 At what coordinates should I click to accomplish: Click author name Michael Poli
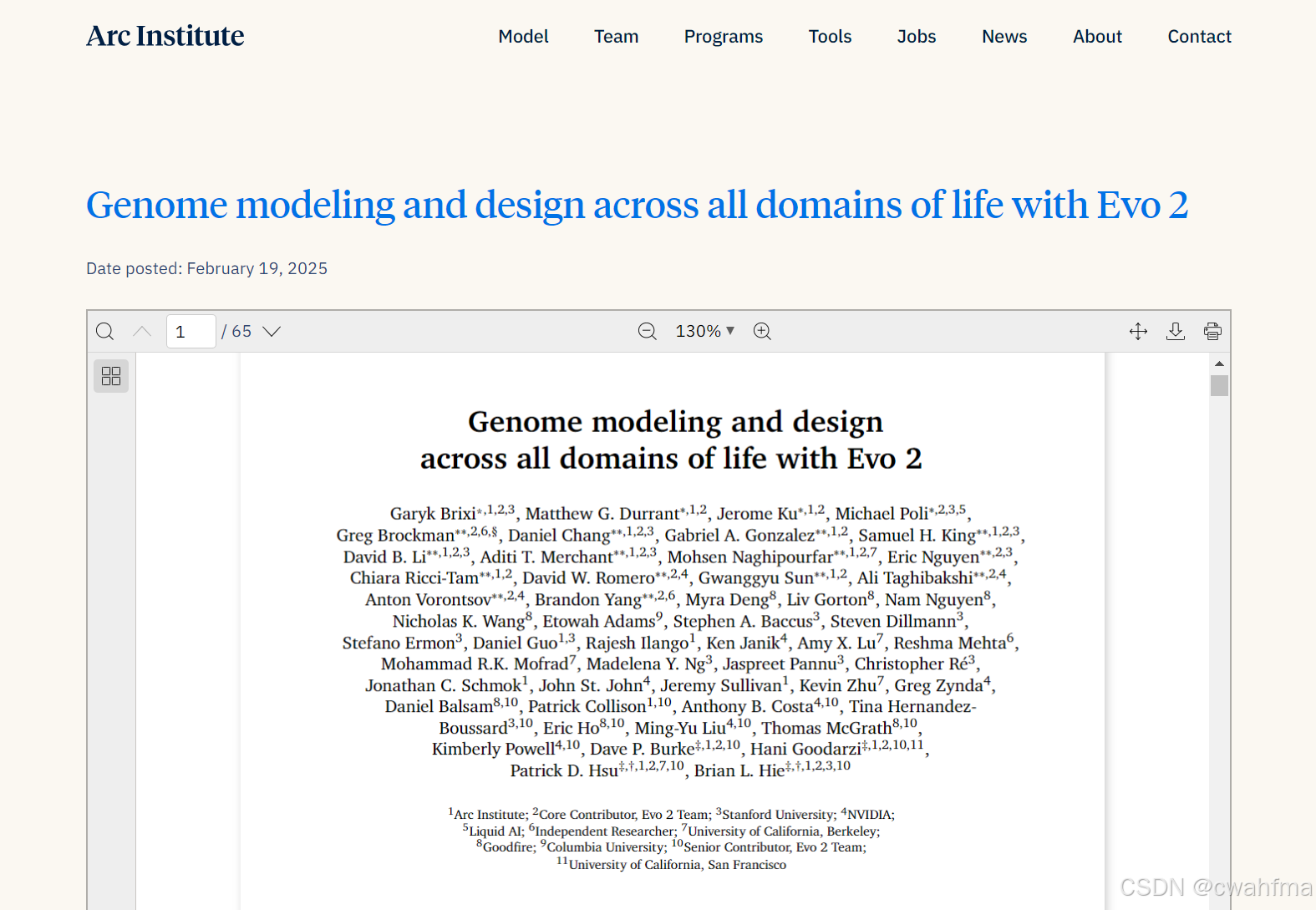(882, 514)
